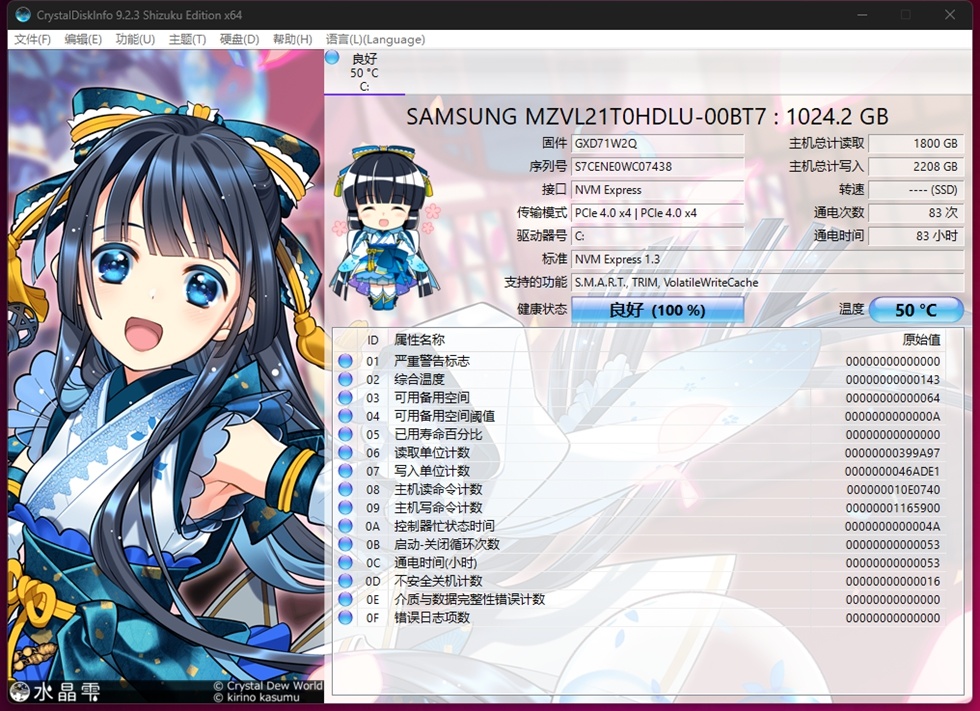Viewport: 980px width, 711px height.
Task: Click status orb of row 05 已用寿命百分比
Action: pyautogui.click(x=345, y=434)
